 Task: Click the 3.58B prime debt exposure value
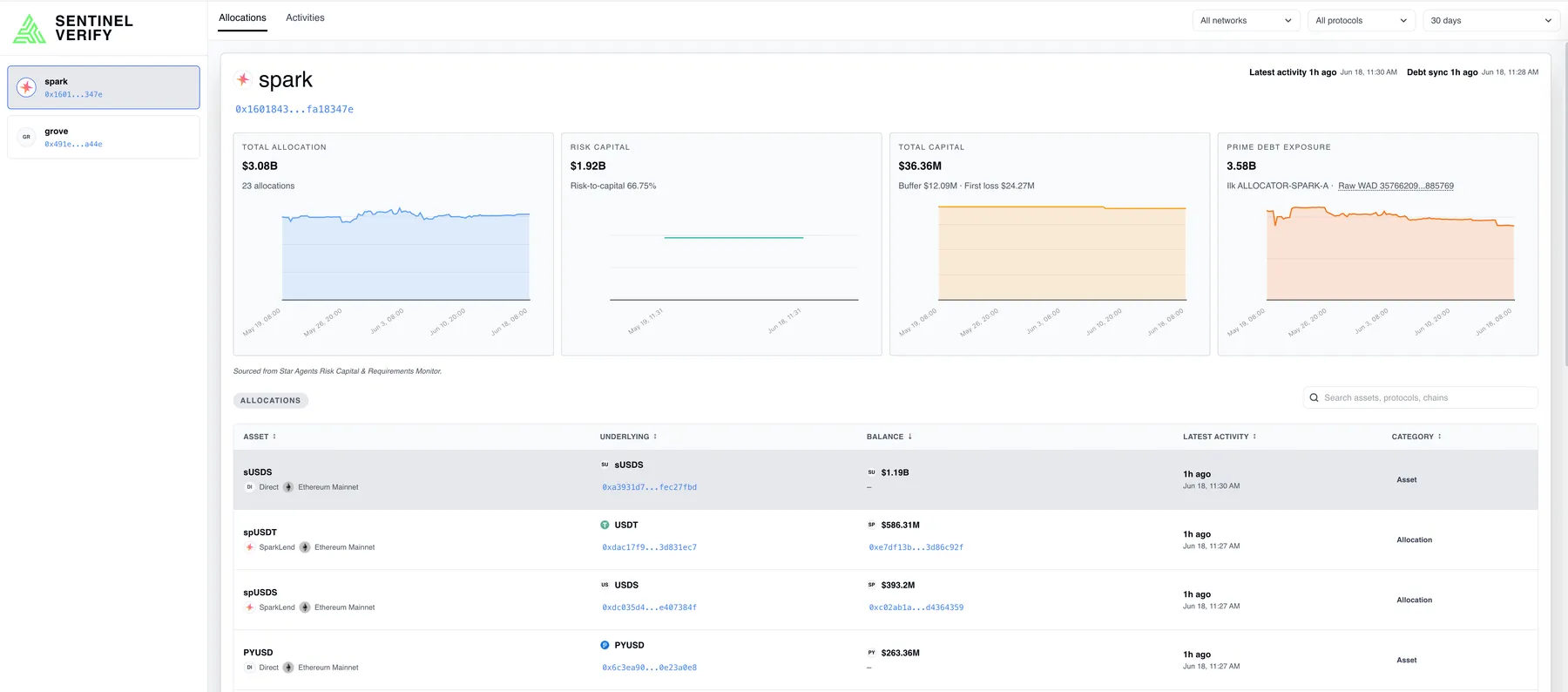[x=1241, y=166]
